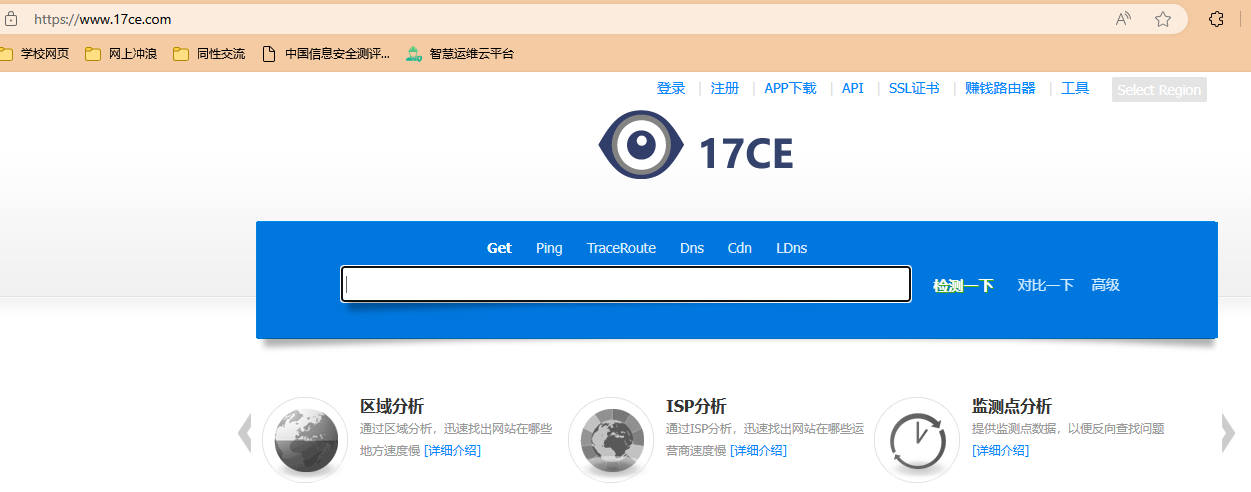The width and height of the screenshot is (1251, 492).
Task: Open the APP下载 link
Action: 790,88
